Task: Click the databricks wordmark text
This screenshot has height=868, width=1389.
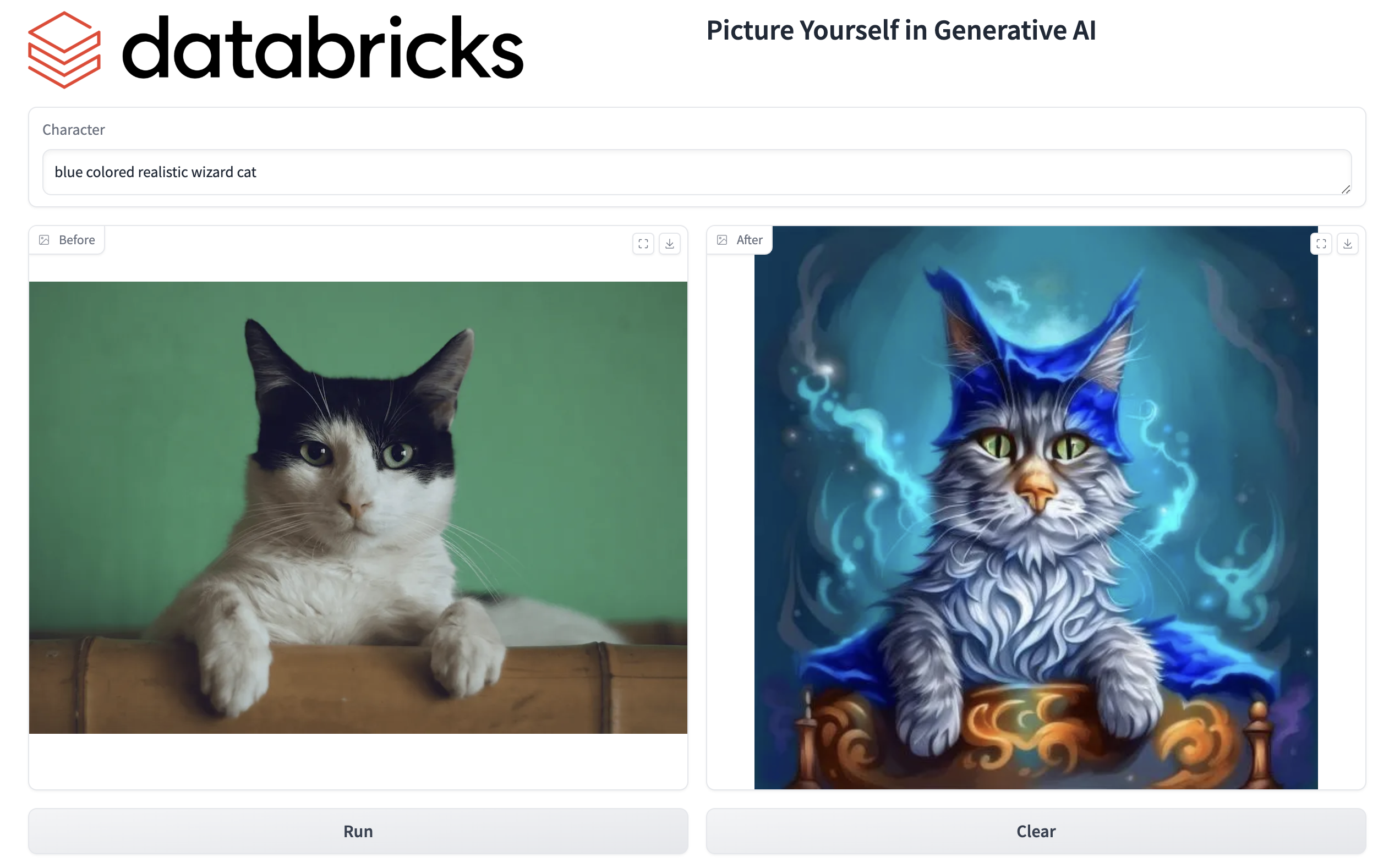Action: (x=322, y=48)
